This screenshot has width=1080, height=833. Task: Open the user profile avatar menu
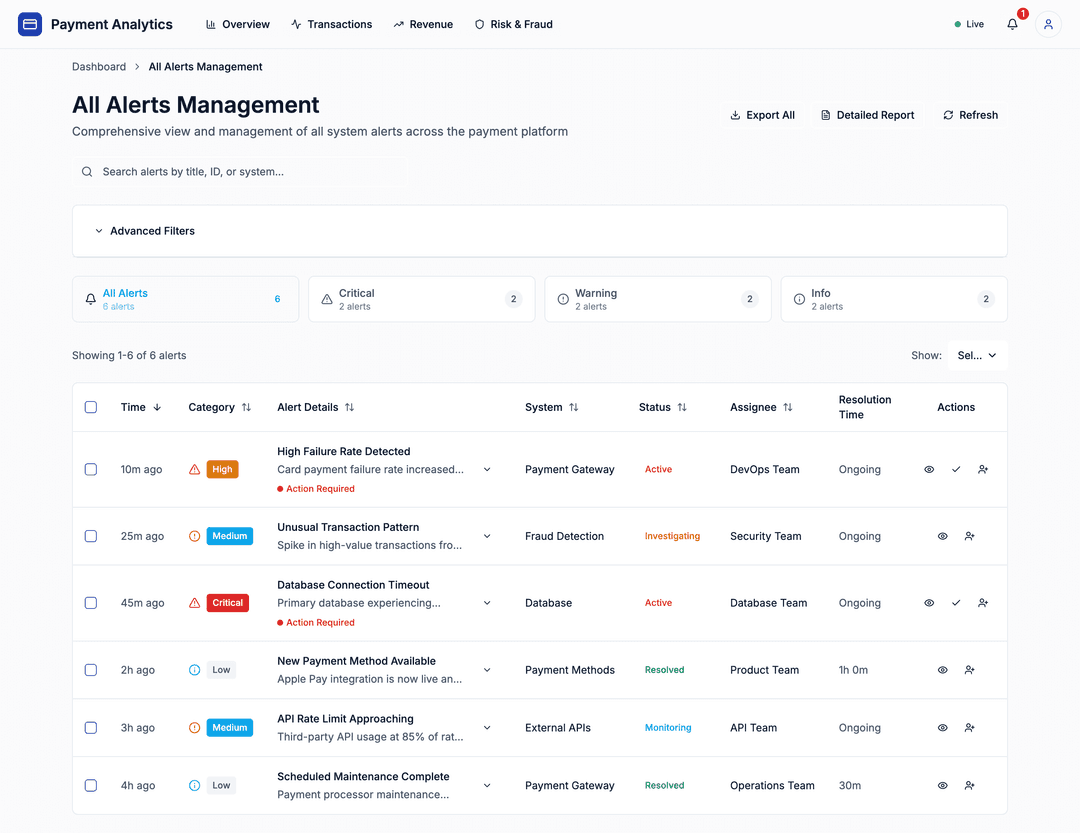pyautogui.click(x=1047, y=24)
